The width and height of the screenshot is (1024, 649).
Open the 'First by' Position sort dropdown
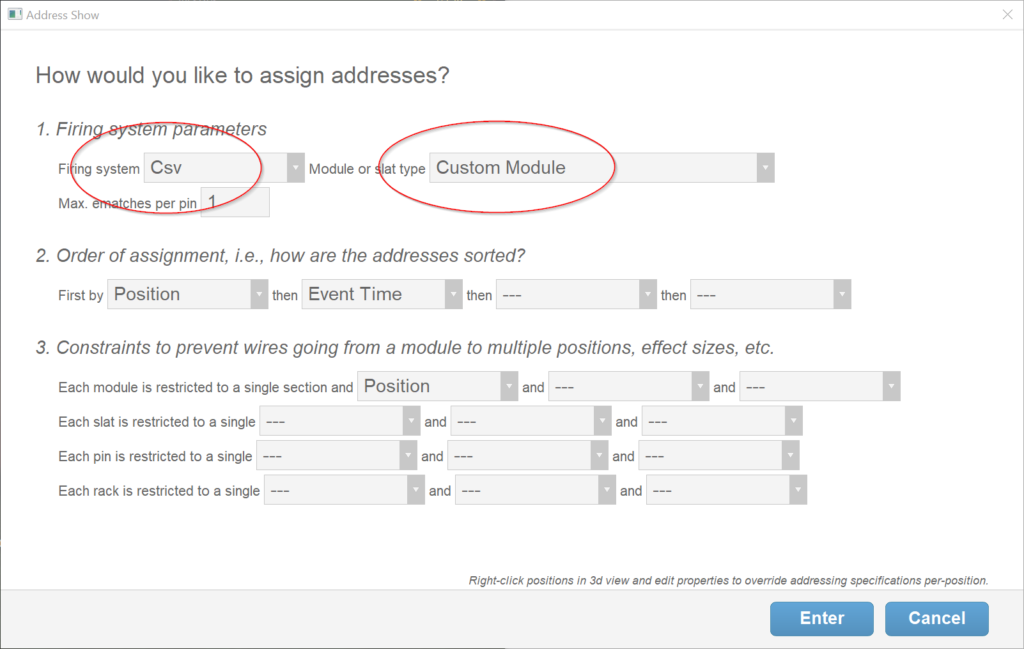click(x=187, y=294)
